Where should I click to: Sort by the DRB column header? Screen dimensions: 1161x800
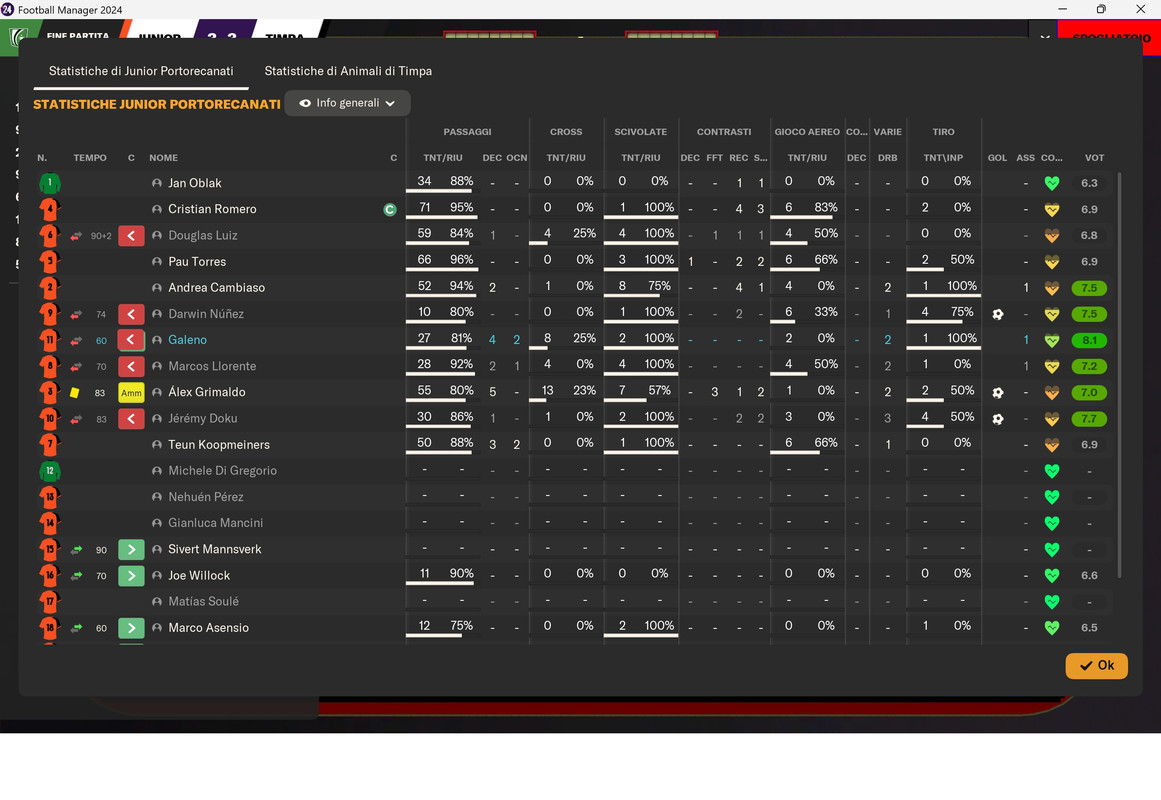coord(888,158)
